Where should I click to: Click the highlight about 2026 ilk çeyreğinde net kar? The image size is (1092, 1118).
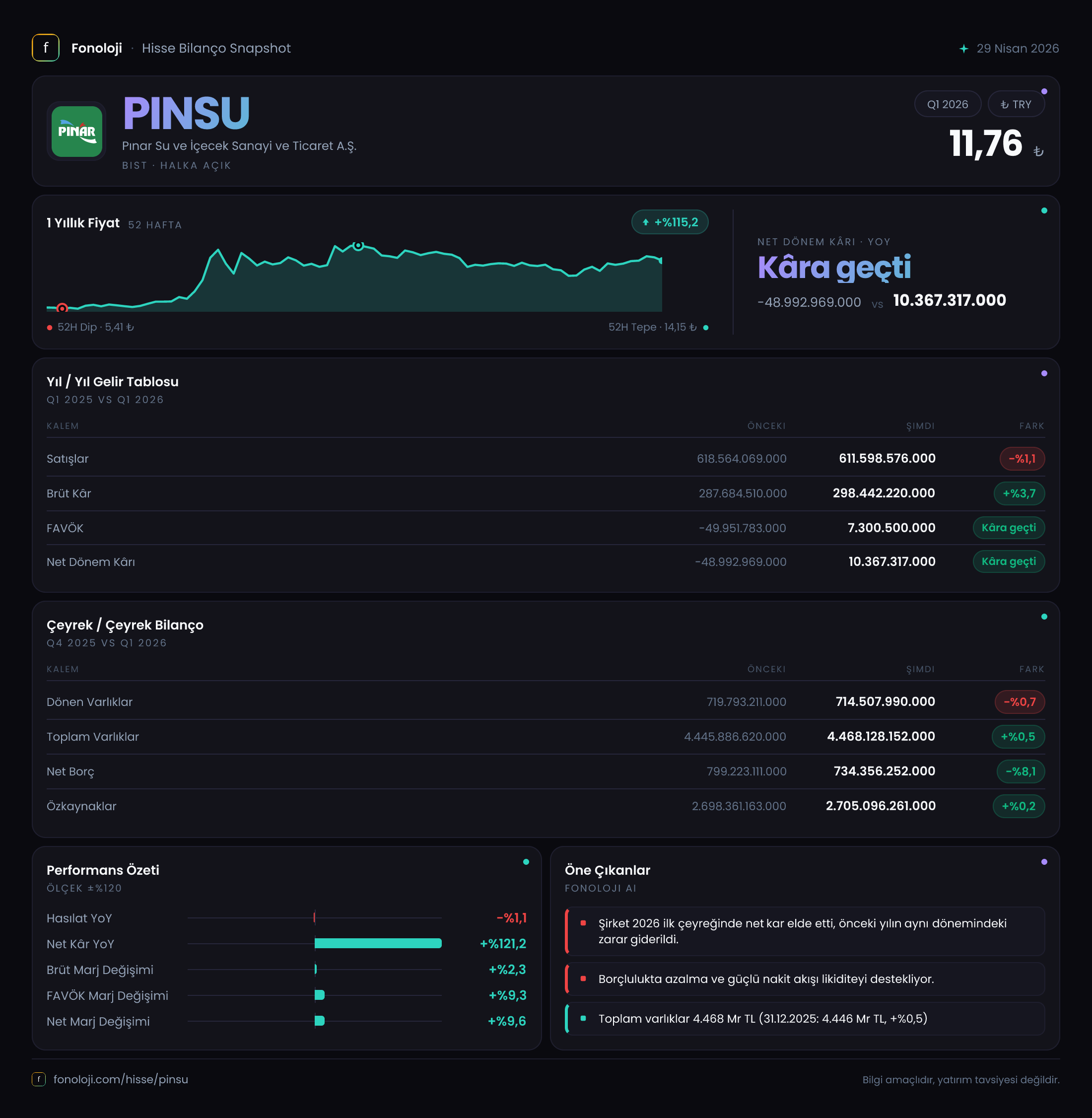(805, 931)
